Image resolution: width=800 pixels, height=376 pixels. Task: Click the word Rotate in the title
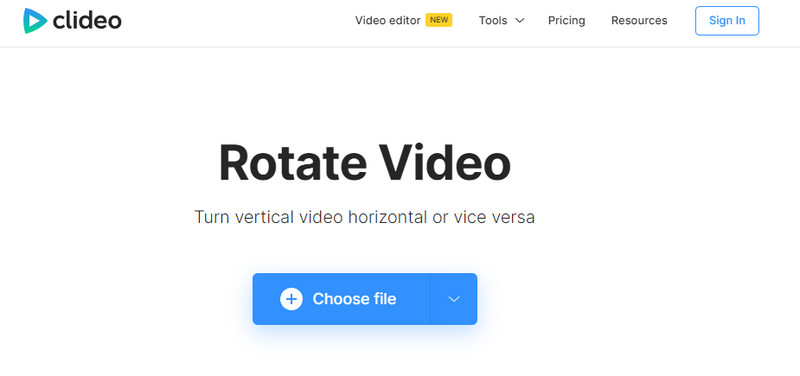point(293,163)
